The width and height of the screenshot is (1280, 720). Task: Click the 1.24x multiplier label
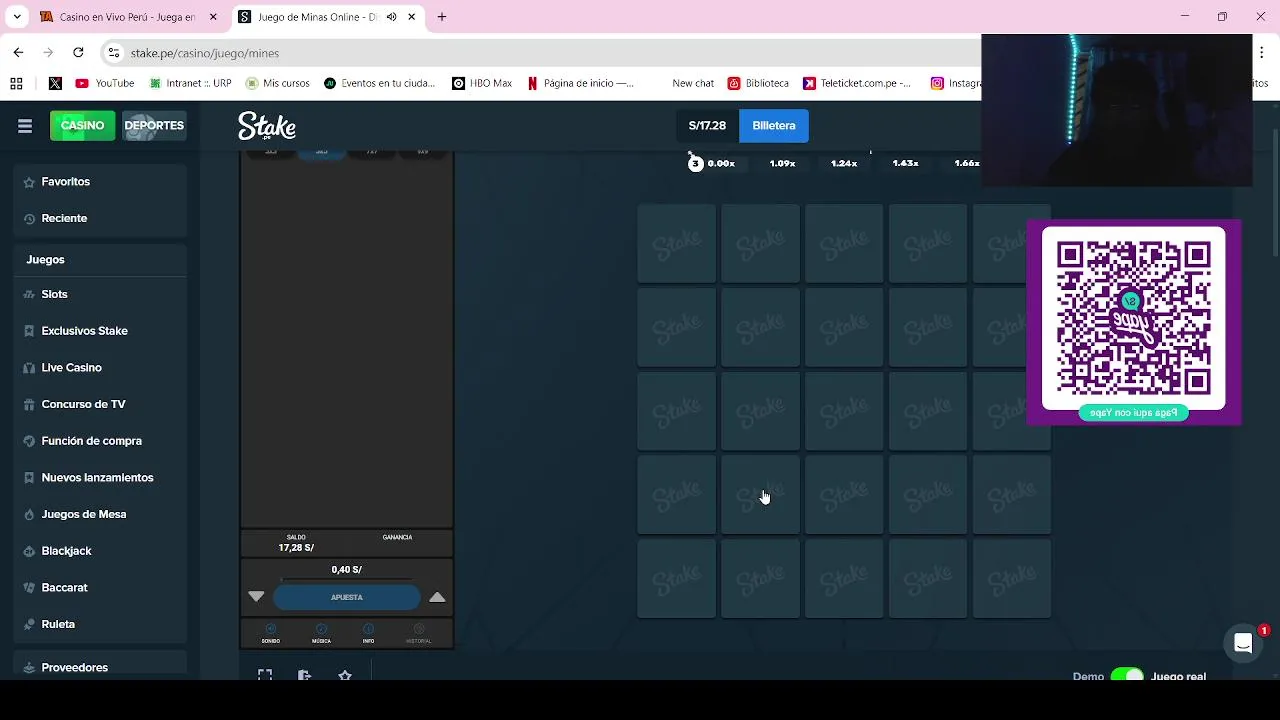844,163
